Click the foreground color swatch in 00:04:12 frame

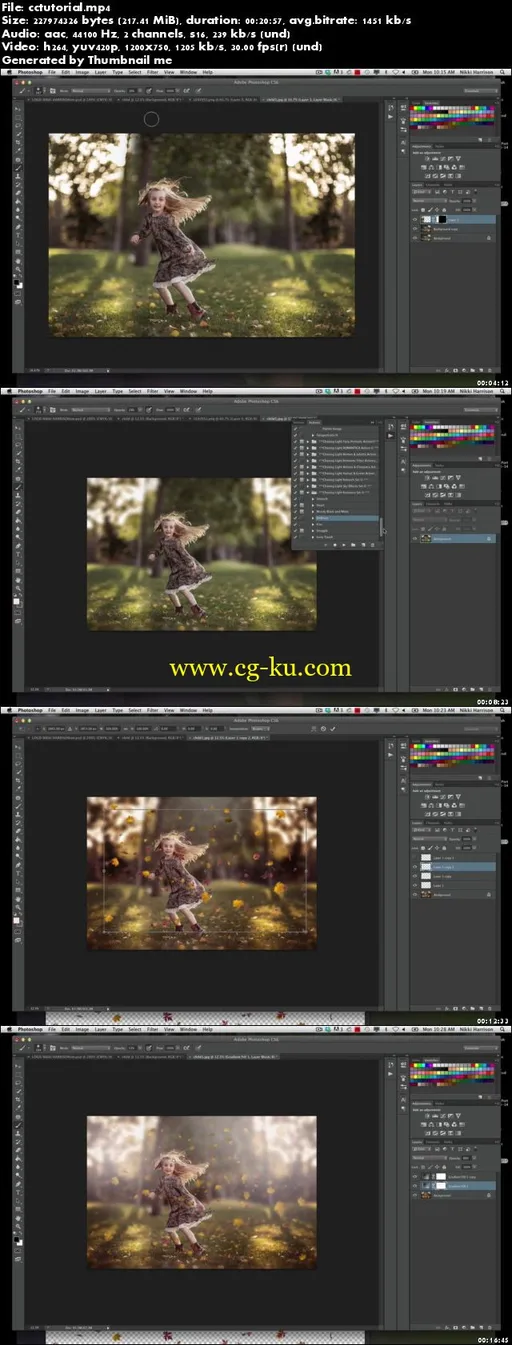pyautogui.click(x=16, y=282)
